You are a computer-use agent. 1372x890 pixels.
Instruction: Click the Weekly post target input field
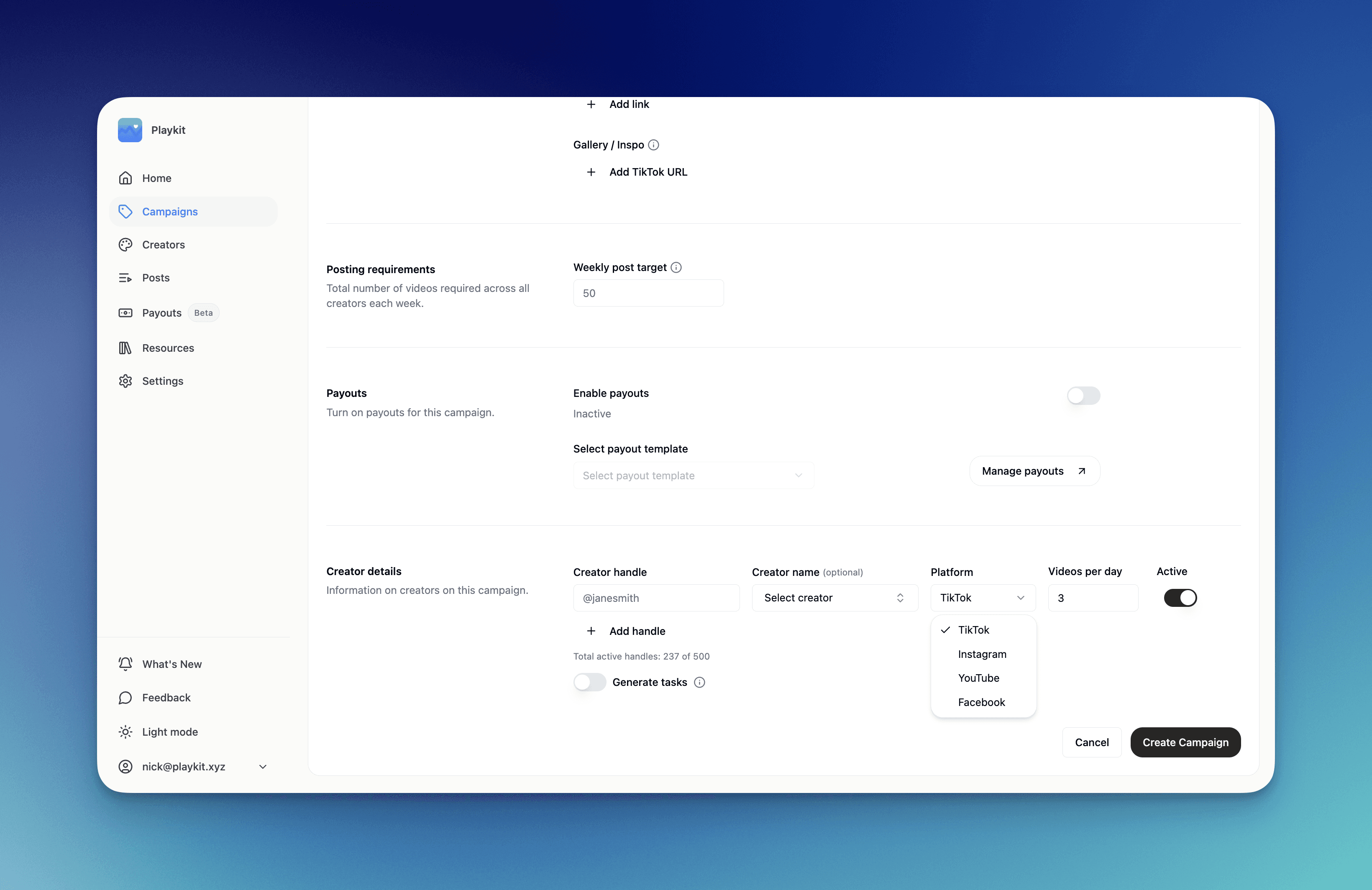[x=648, y=293]
